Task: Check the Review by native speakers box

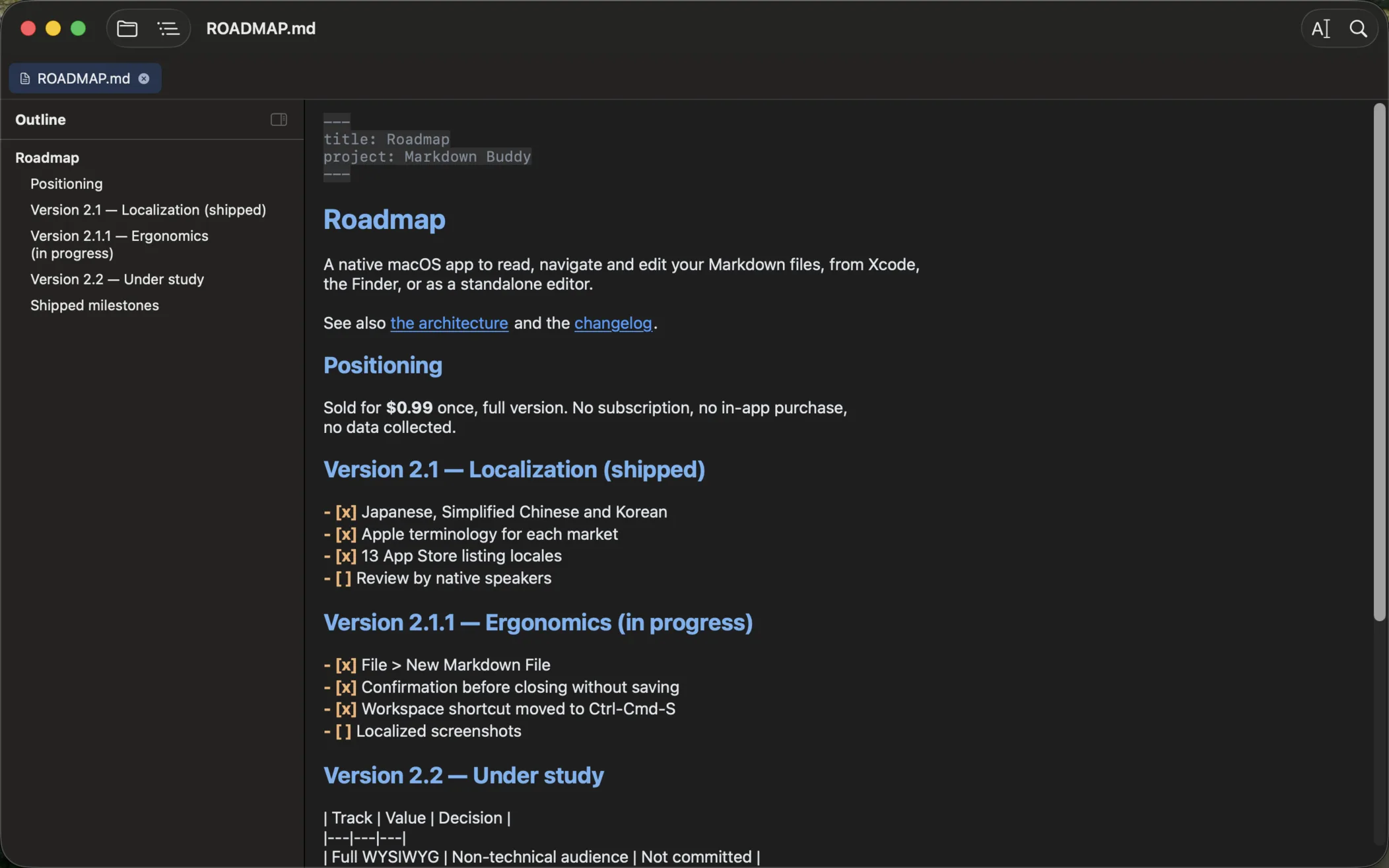Action: coord(343,578)
